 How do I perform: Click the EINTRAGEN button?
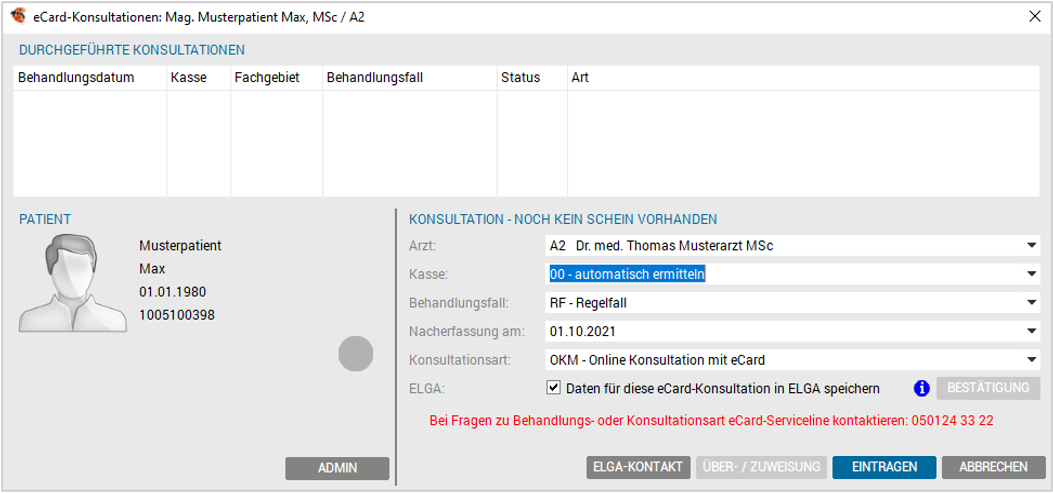tap(884, 467)
